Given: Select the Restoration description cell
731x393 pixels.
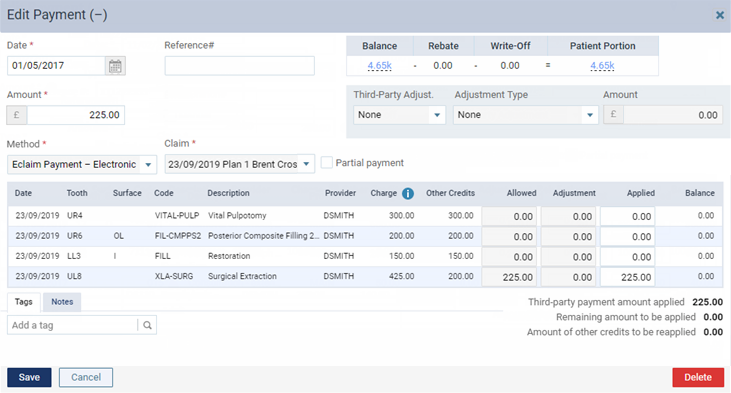Looking at the screenshot, I should [229, 256].
